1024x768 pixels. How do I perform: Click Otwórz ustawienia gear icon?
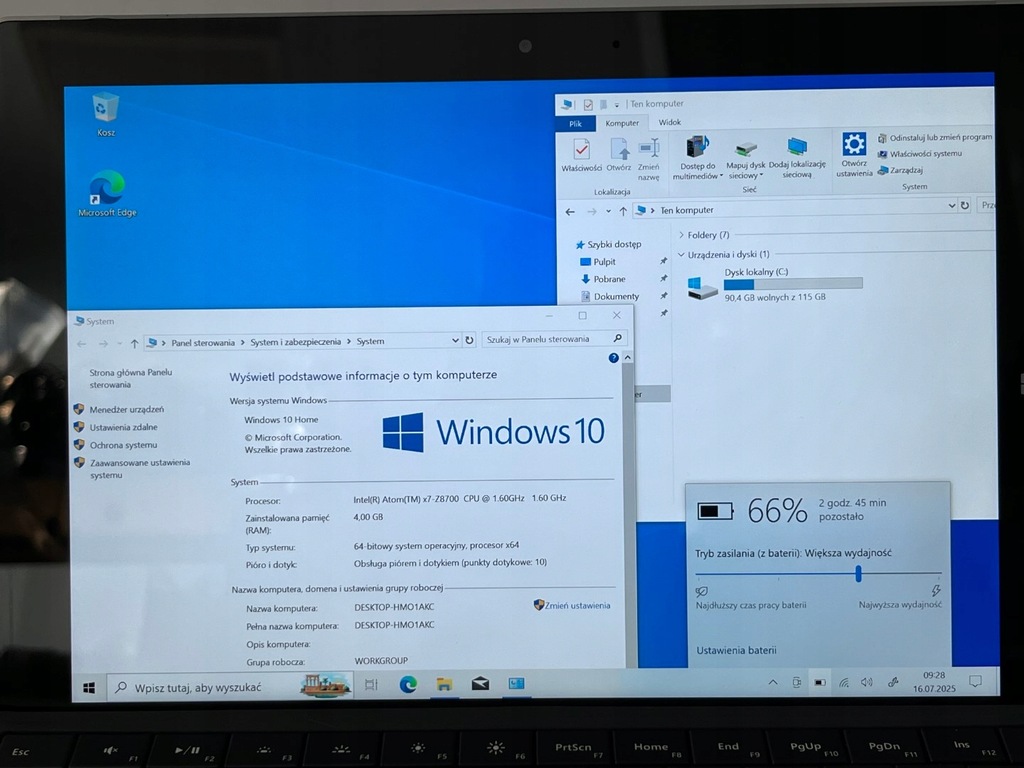pos(854,155)
